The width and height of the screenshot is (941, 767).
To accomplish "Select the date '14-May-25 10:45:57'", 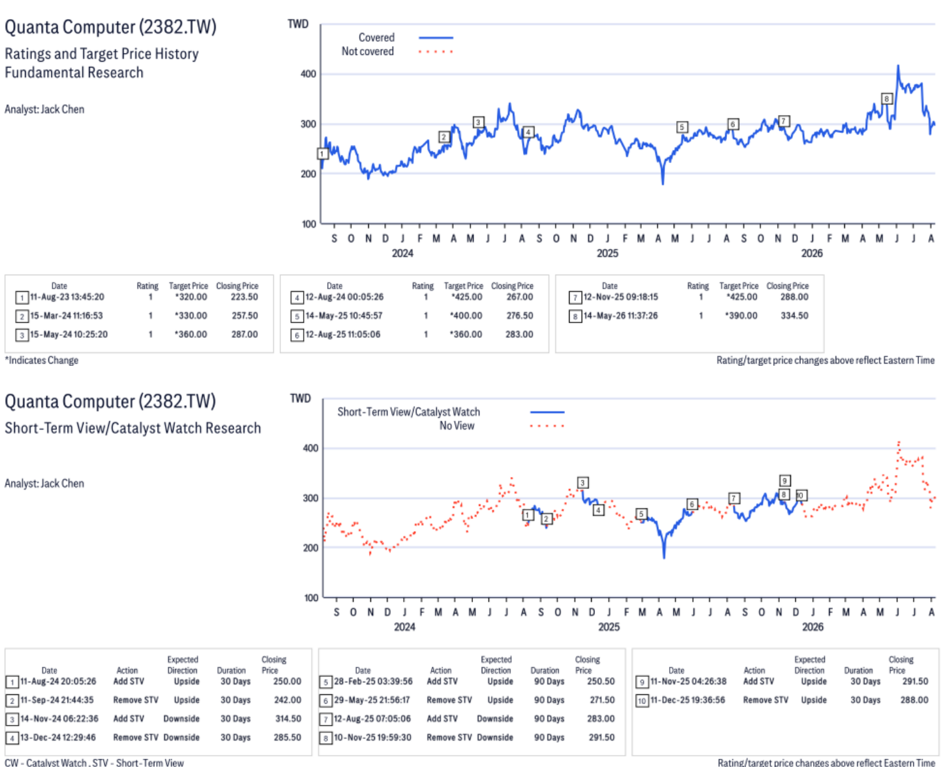I will pyautogui.click(x=344, y=316).
